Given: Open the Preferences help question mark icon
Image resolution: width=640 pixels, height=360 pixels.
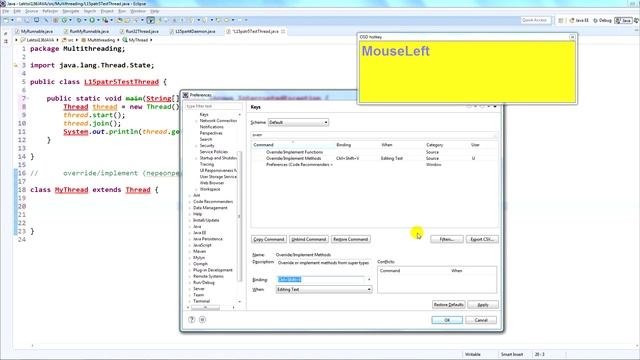Looking at the screenshot, I should 192,320.
